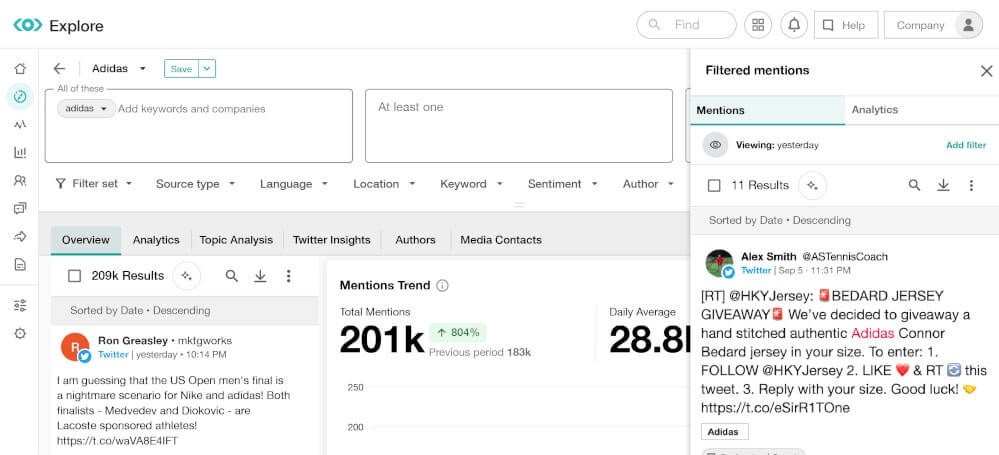The image size is (999, 455).
Task: Check the 209k Results select-all checkbox
Action: [x=75, y=276]
